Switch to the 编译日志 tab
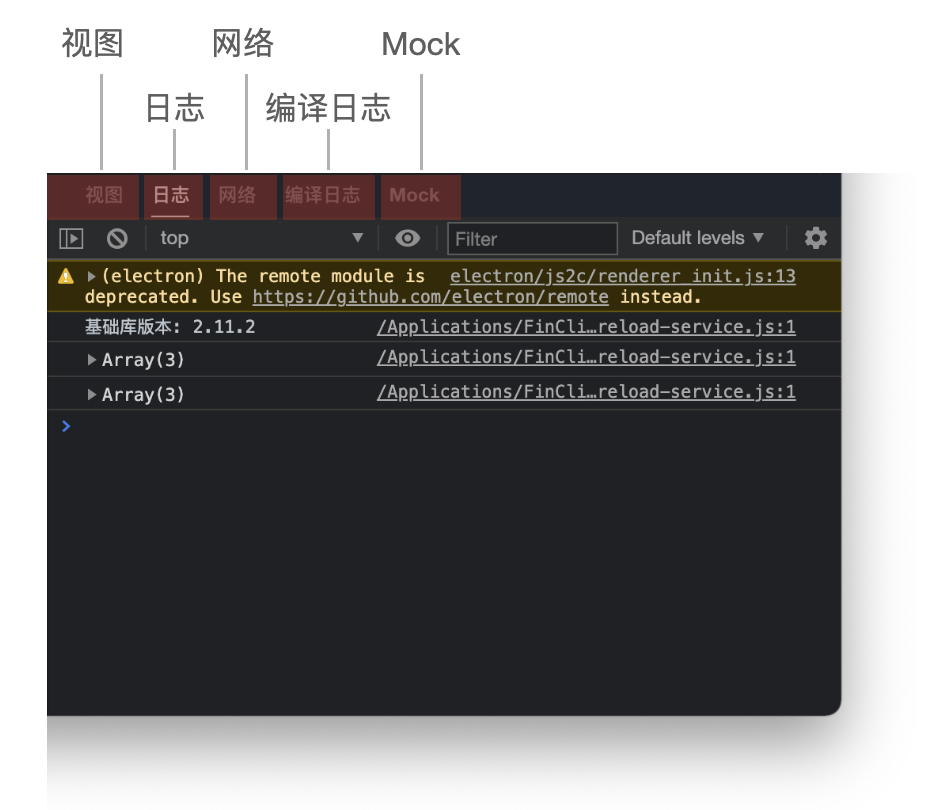The width and height of the screenshot is (928, 810). pyautogui.click(x=328, y=196)
